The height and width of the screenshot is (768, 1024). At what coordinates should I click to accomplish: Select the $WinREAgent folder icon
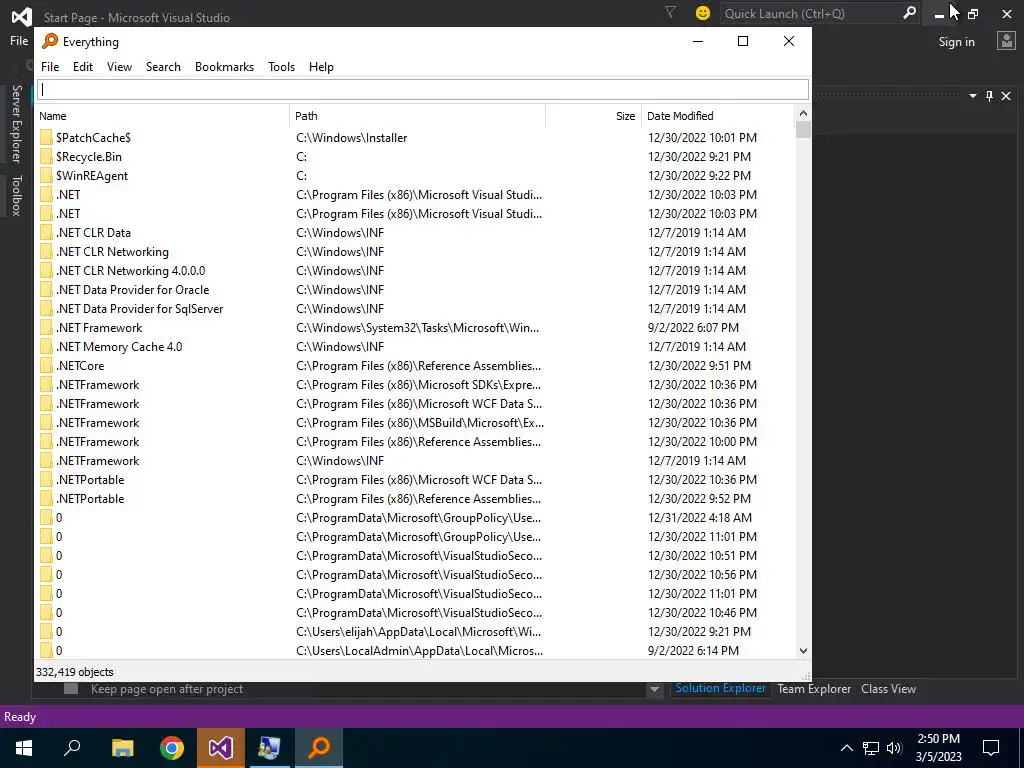pos(46,176)
